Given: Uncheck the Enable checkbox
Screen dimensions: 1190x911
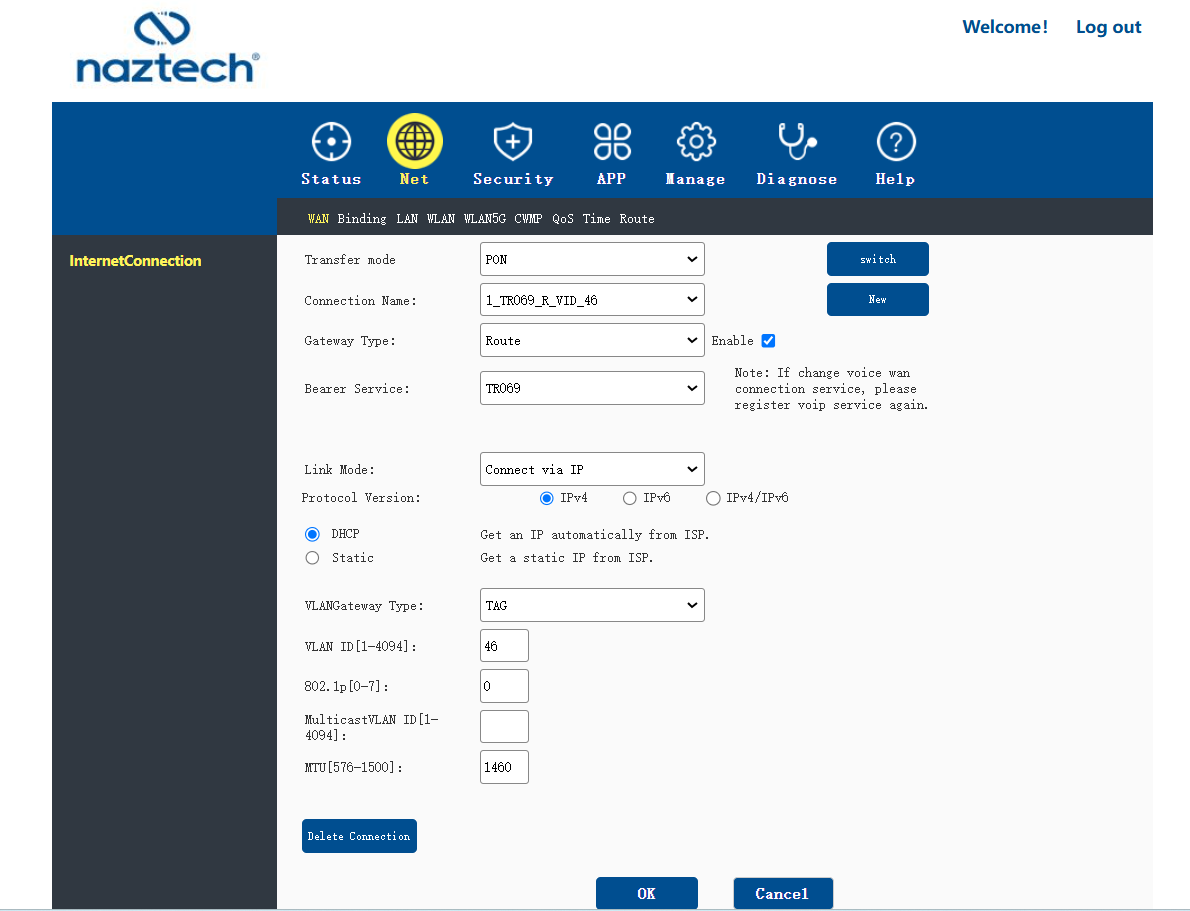Looking at the screenshot, I should [x=768, y=341].
